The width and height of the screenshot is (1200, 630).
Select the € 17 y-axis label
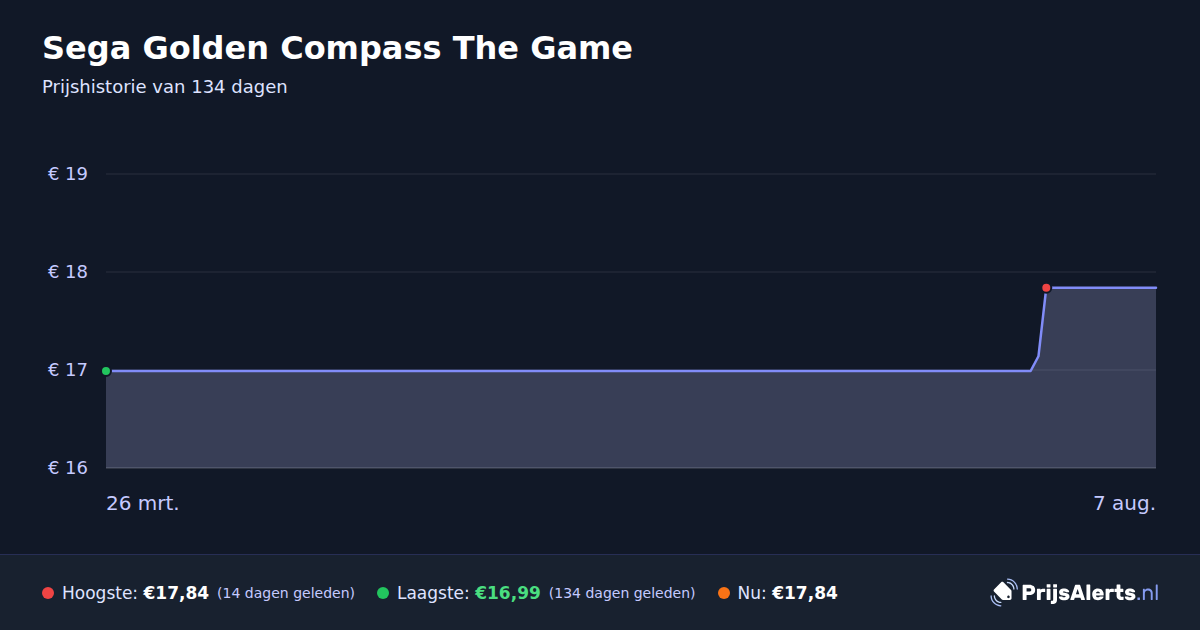pos(68,370)
